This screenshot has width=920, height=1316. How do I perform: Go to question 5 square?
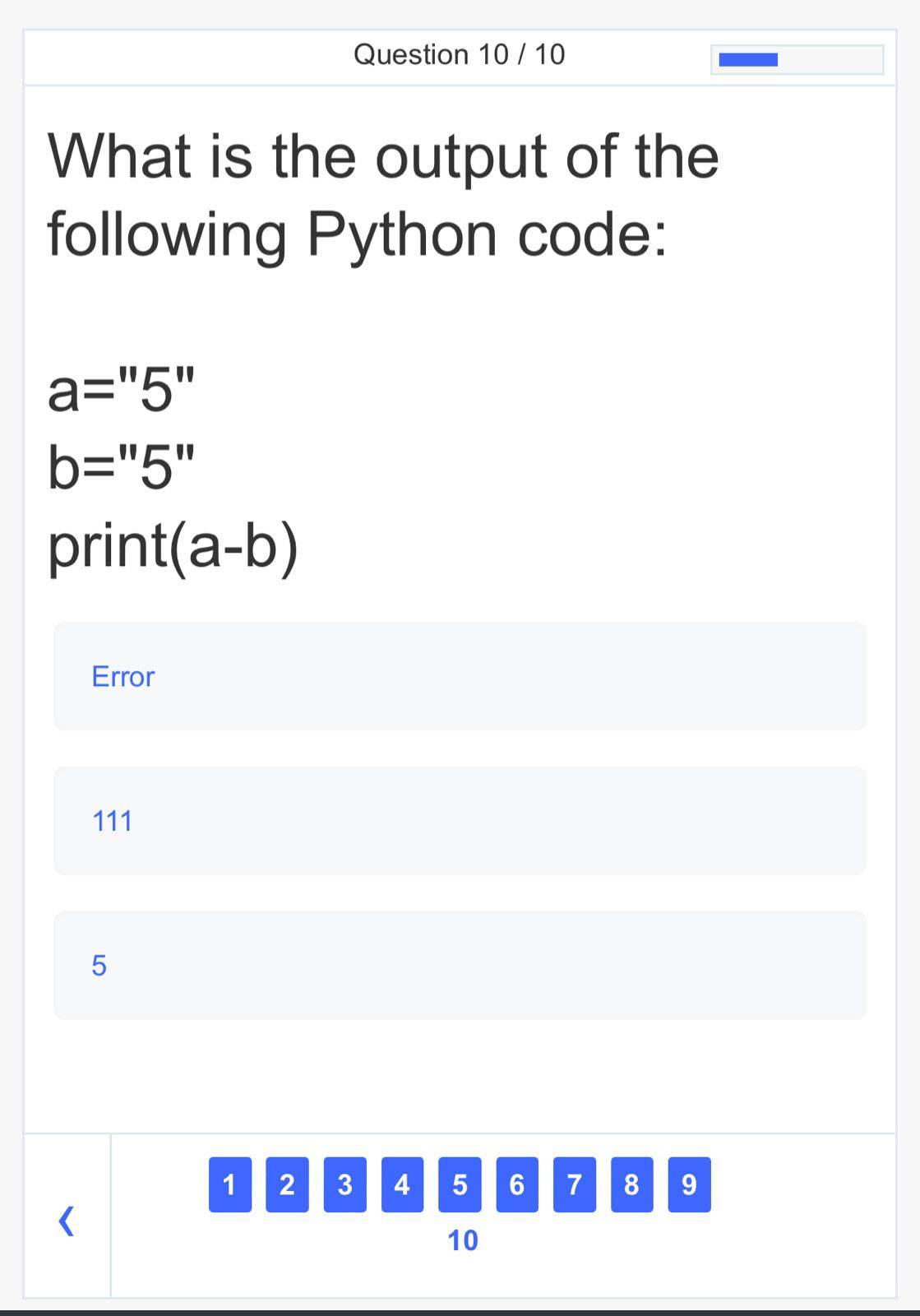tap(460, 1184)
